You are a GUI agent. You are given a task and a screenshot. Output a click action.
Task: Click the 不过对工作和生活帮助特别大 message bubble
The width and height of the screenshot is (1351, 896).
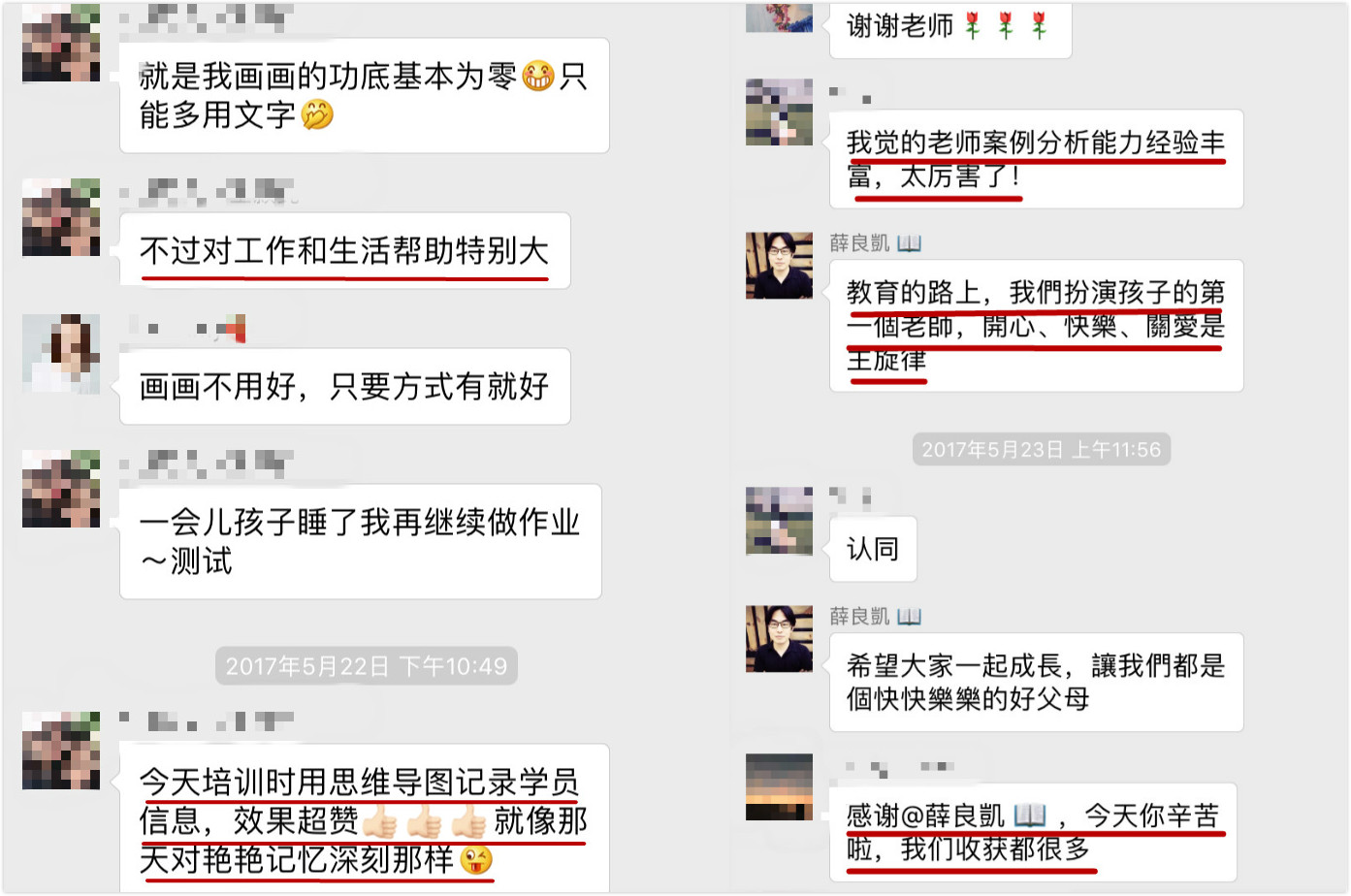coord(344,250)
